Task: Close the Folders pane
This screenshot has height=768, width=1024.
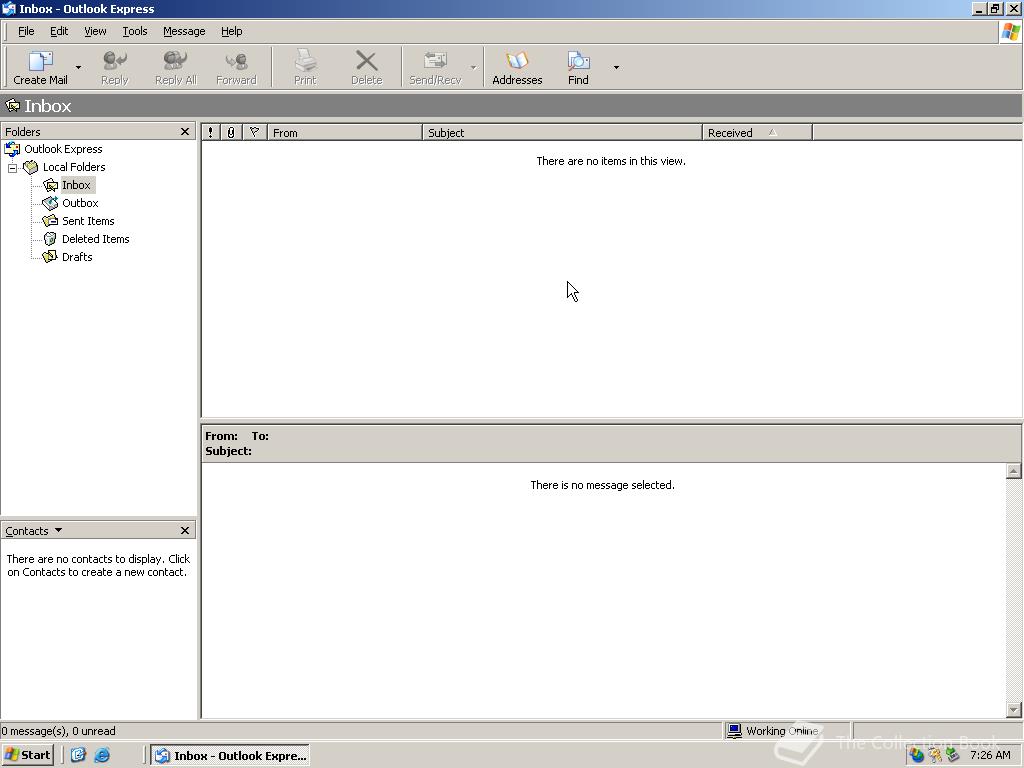Action: pyautogui.click(x=185, y=132)
